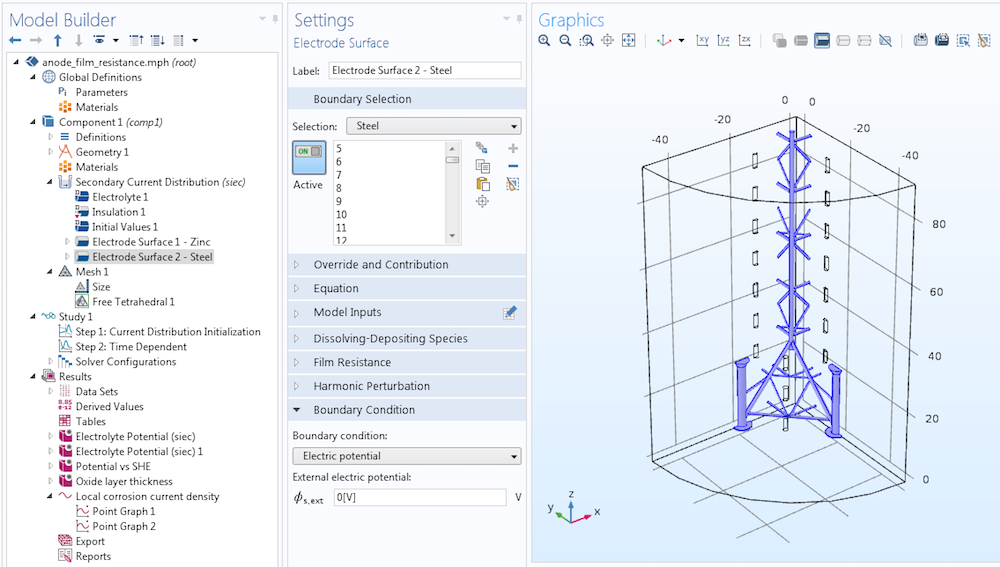
Task: Switch to the xy view
Action: click(702, 41)
